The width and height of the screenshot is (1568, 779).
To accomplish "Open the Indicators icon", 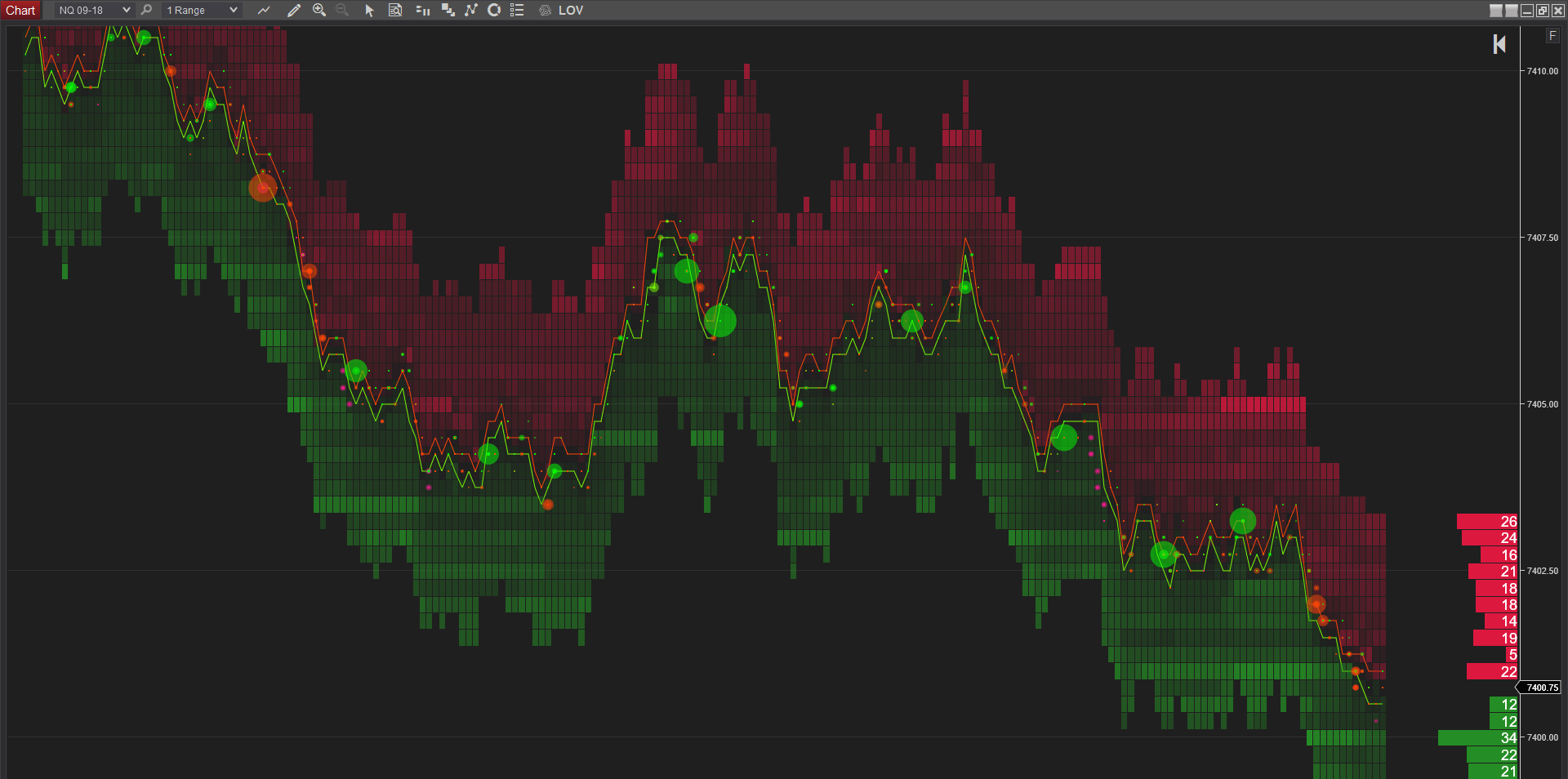I will click(x=470, y=10).
